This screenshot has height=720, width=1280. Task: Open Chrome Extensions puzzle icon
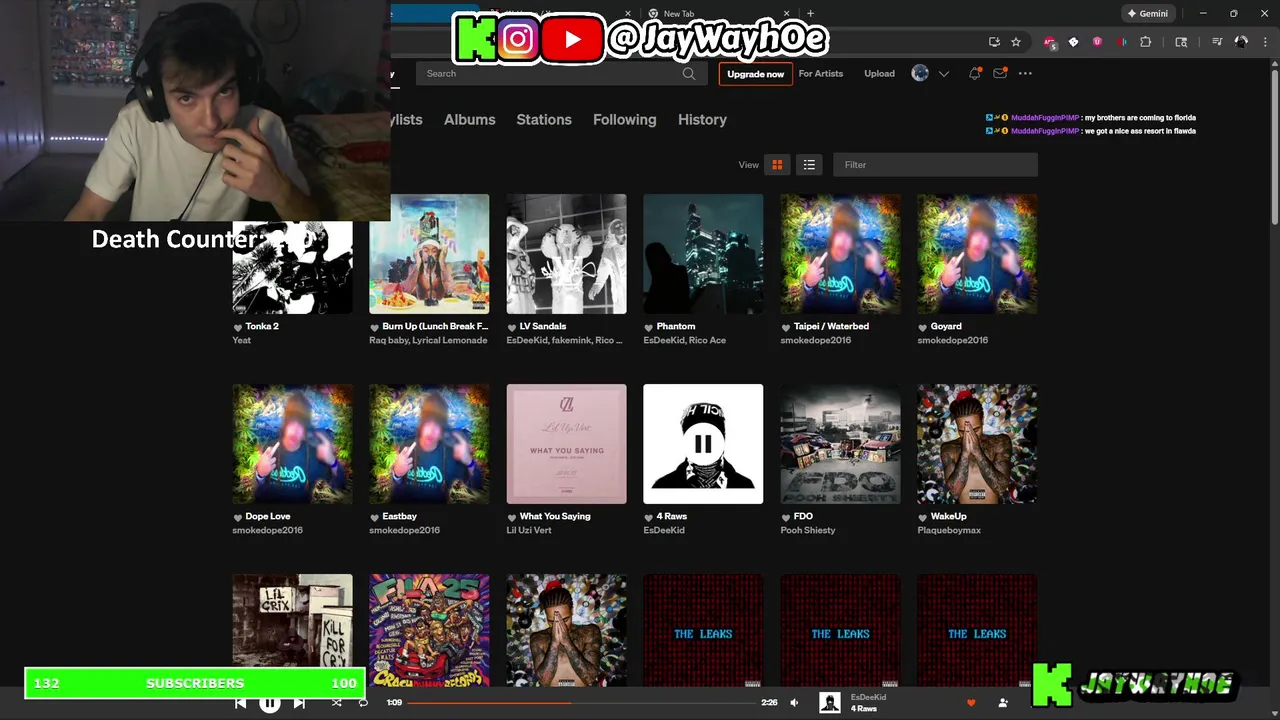1146,42
